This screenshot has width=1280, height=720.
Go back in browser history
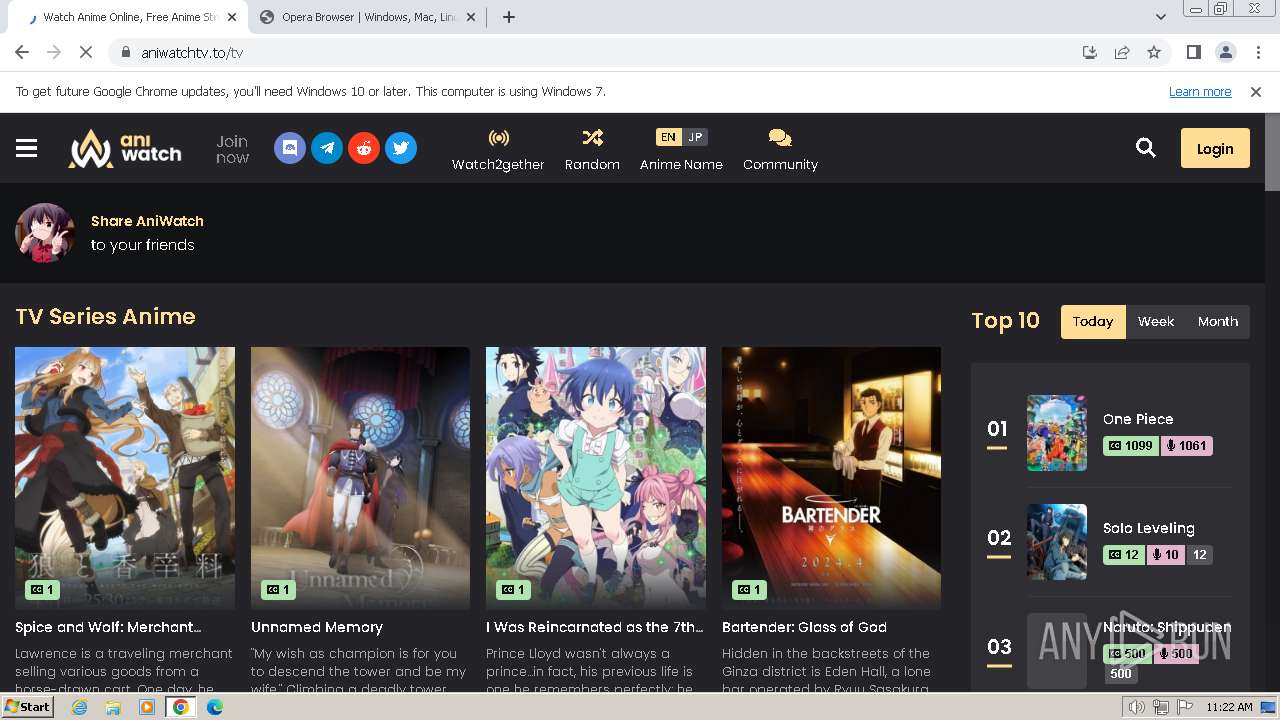click(x=22, y=53)
